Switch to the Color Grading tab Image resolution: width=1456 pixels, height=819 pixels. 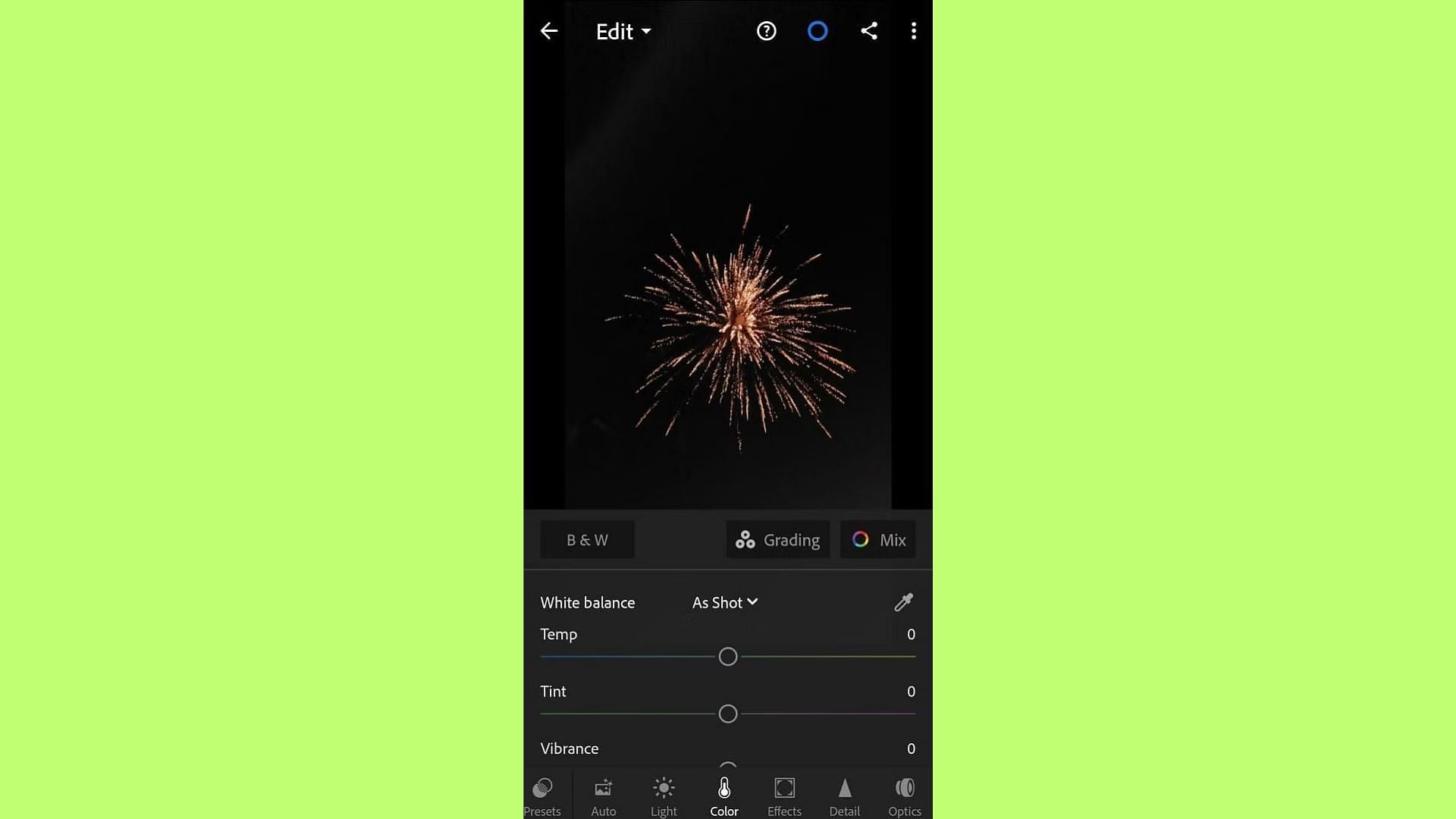[778, 539]
